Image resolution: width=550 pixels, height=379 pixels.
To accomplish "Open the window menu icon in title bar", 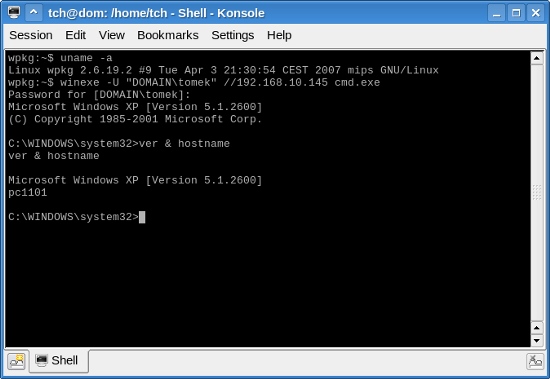I will pos(14,13).
